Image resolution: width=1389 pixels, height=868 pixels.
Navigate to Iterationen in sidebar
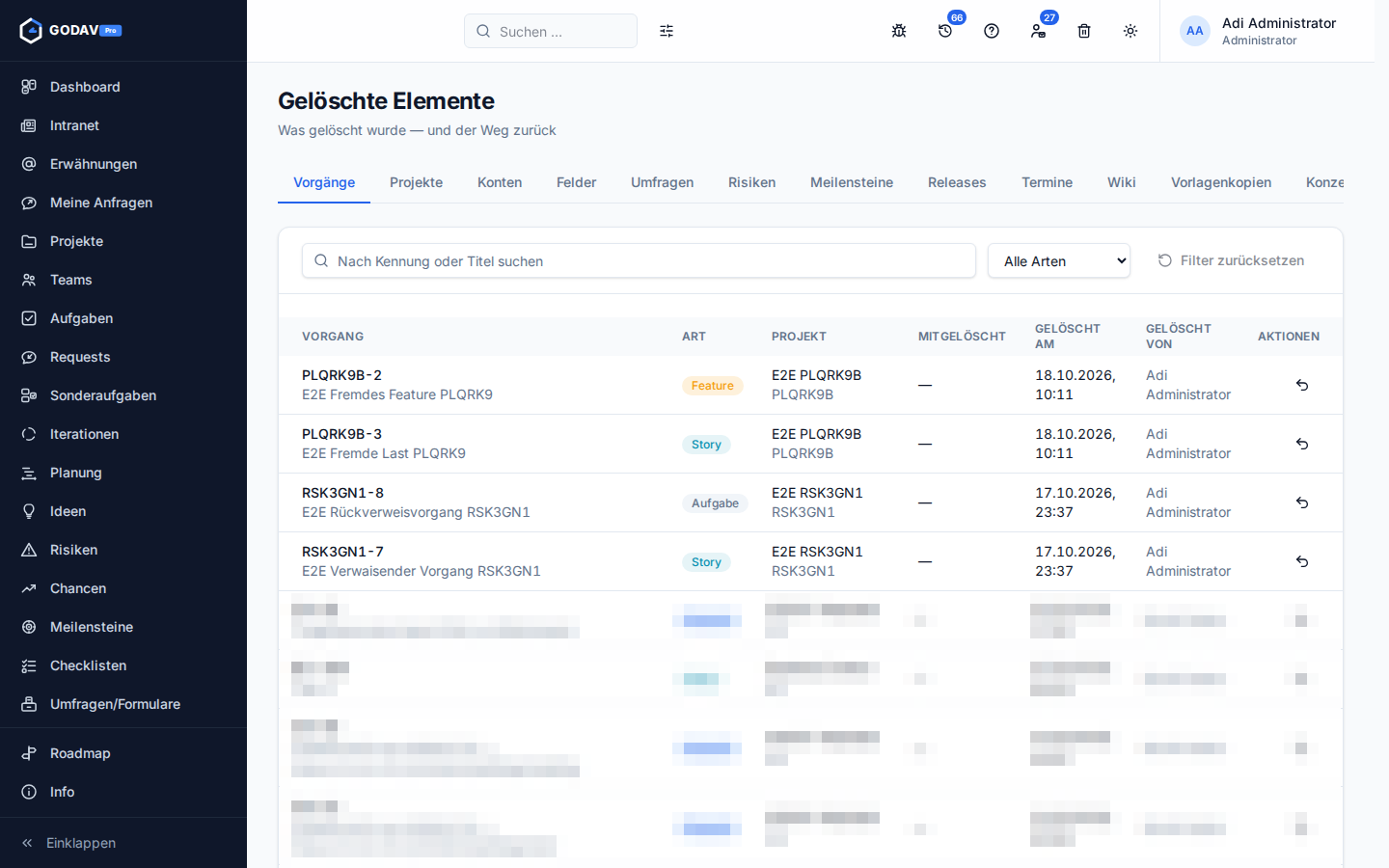(123, 434)
